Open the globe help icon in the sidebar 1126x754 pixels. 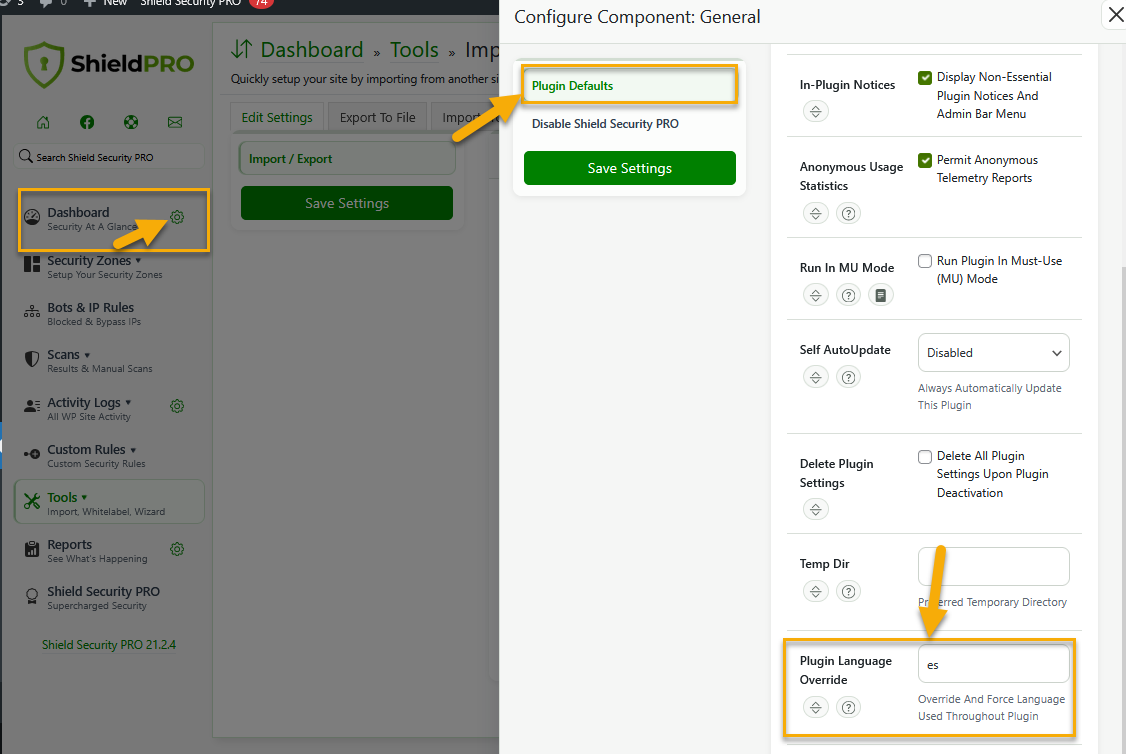pos(131,122)
